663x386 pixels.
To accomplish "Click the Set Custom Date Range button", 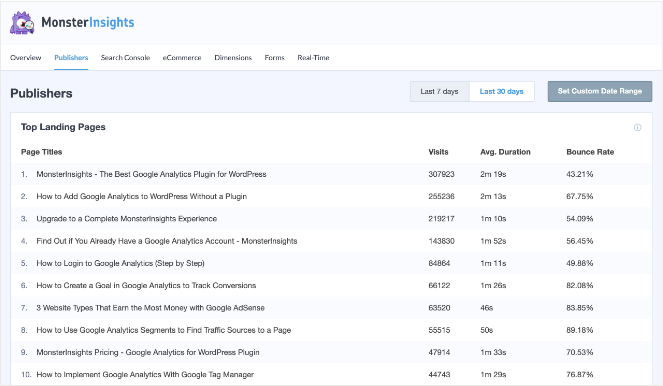I will tap(600, 91).
